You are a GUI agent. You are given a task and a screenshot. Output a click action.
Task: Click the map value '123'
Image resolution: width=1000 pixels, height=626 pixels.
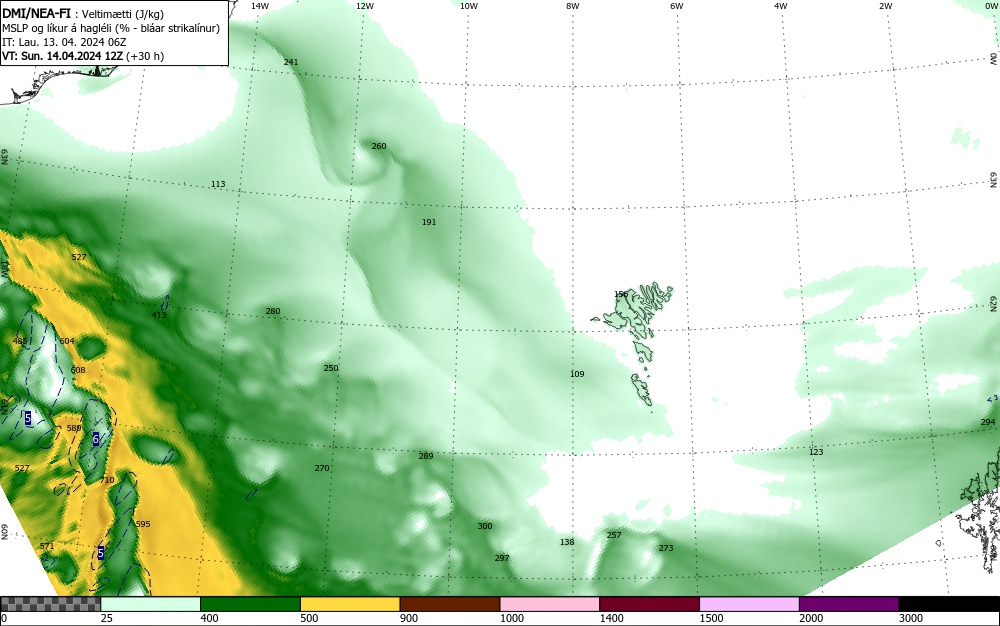tap(816, 452)
